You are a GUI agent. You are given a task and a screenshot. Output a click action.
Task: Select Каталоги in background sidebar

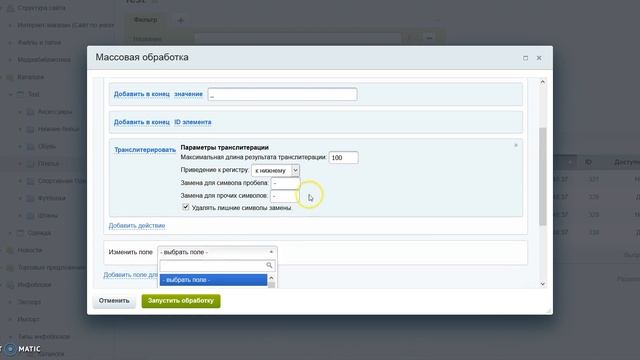31,77
